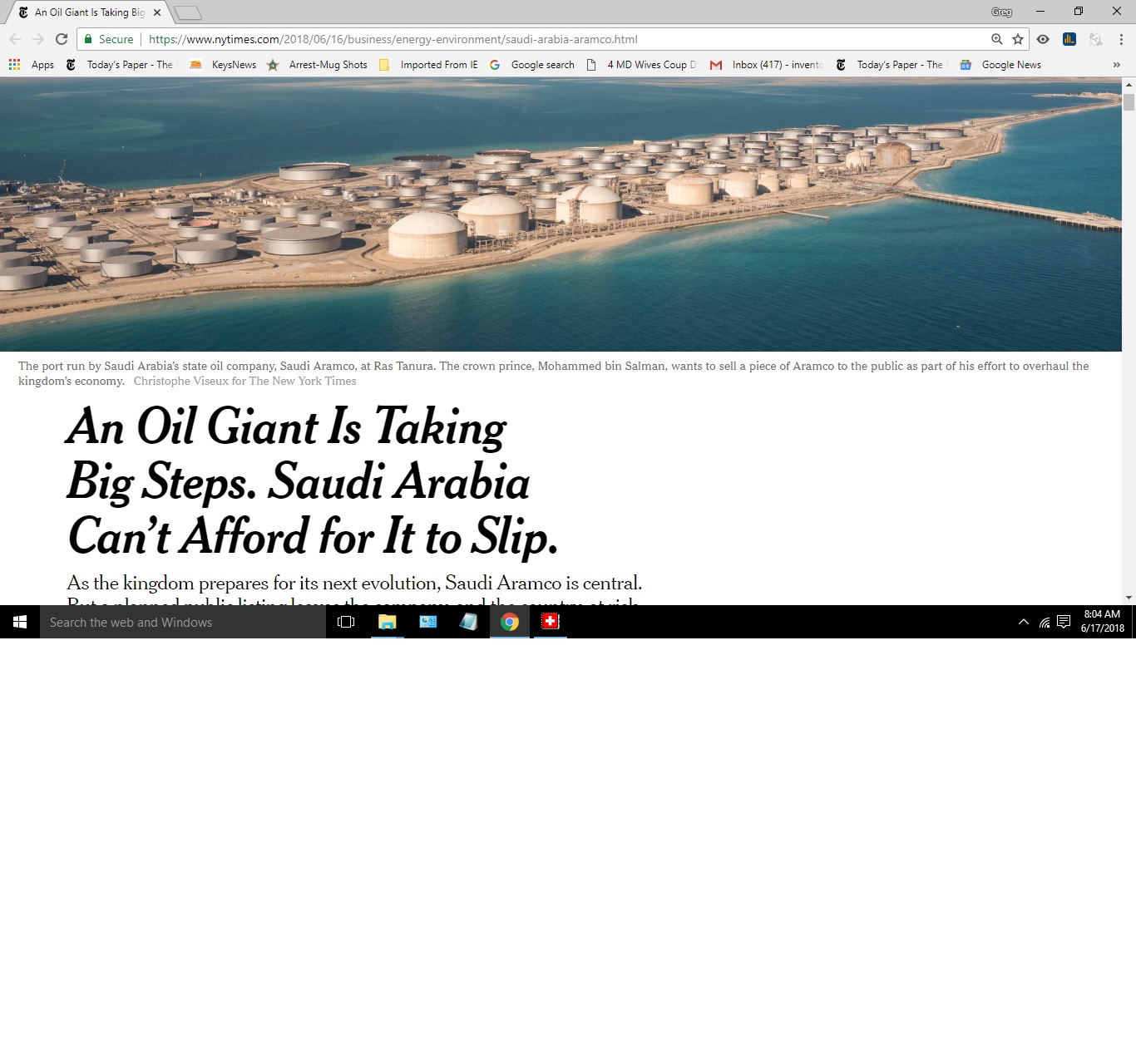
Task: Open the Action Center notifications icon
Action: [x=1064, y=622]
